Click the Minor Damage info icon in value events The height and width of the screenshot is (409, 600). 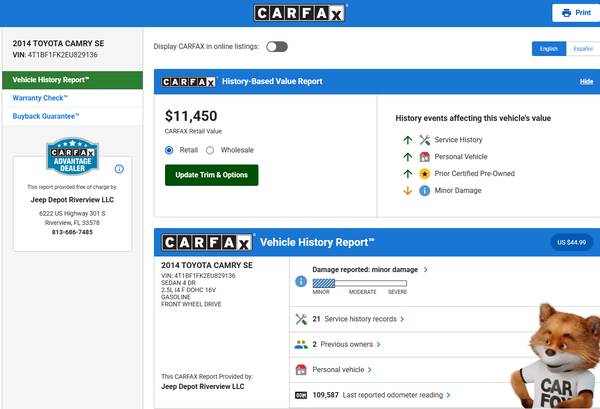[425, 190]
